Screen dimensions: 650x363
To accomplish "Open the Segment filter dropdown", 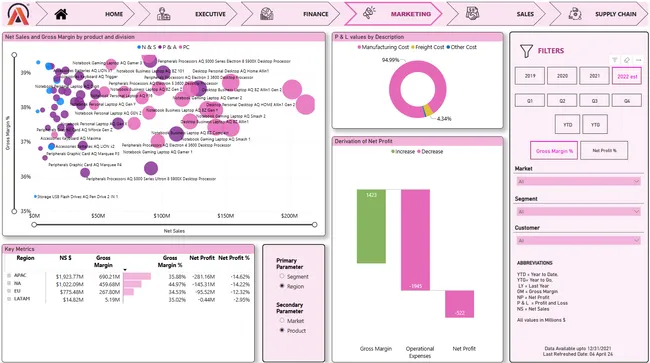I will point(578,212).
